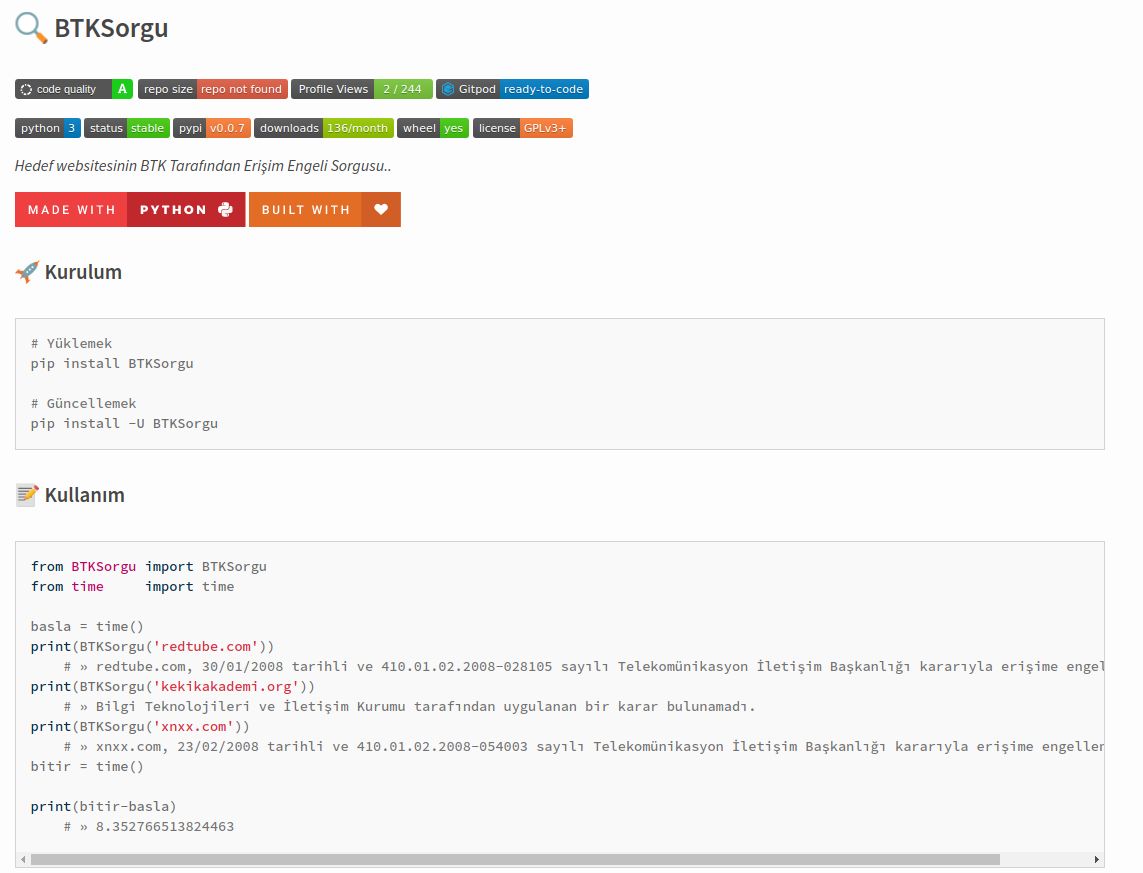
Task: Click the license GPLv3+ badge
Action: 523,128
